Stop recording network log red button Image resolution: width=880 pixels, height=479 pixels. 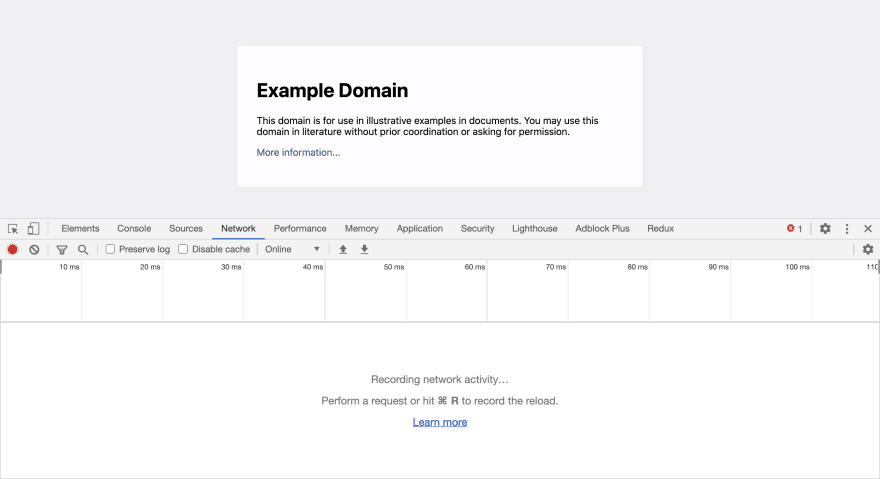point(12,249)
